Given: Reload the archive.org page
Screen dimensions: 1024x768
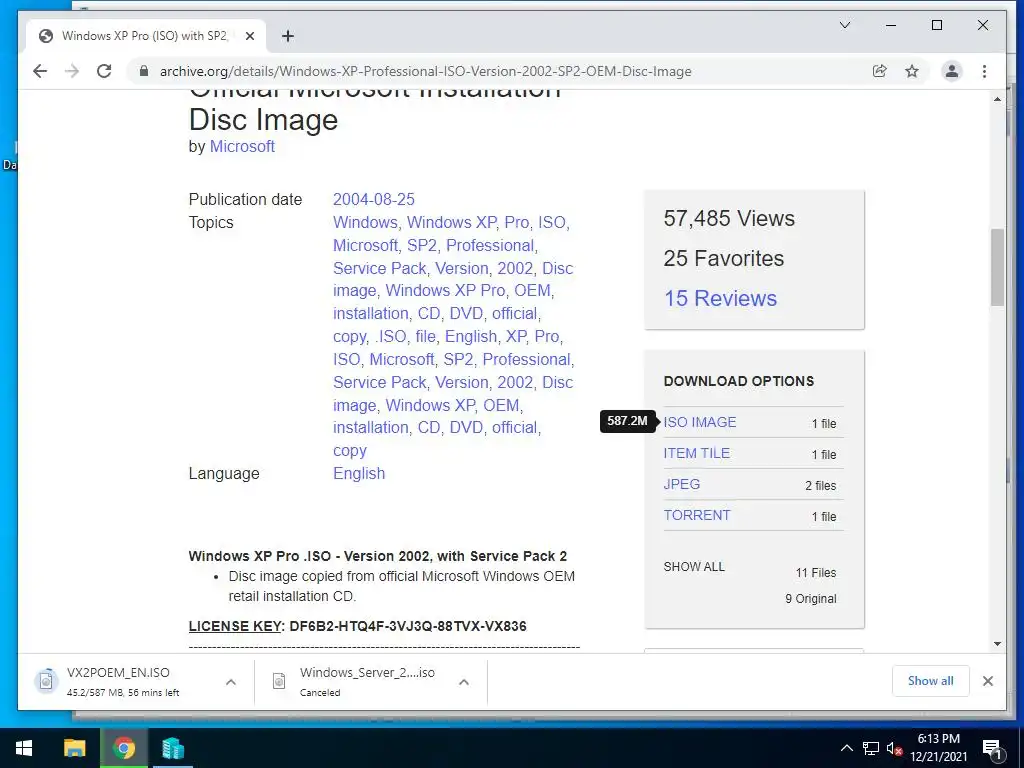Looking at the screenshot, I should pyautogui.click(x=104, y=71).
